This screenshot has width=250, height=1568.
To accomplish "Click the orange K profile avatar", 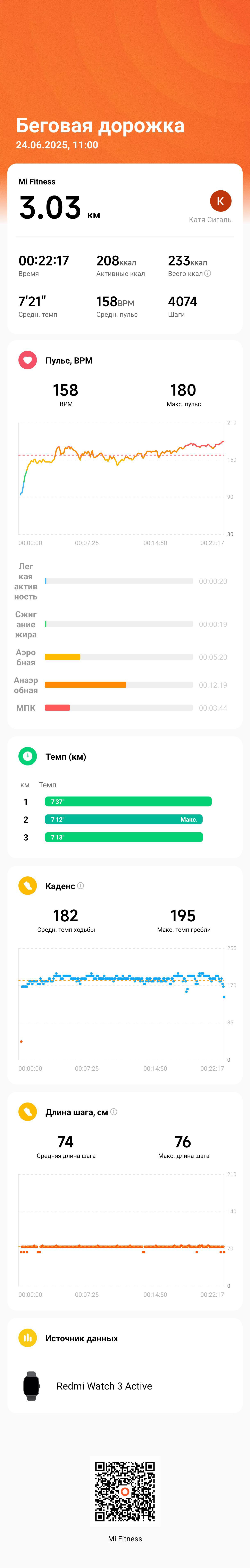I will (220, 201).
